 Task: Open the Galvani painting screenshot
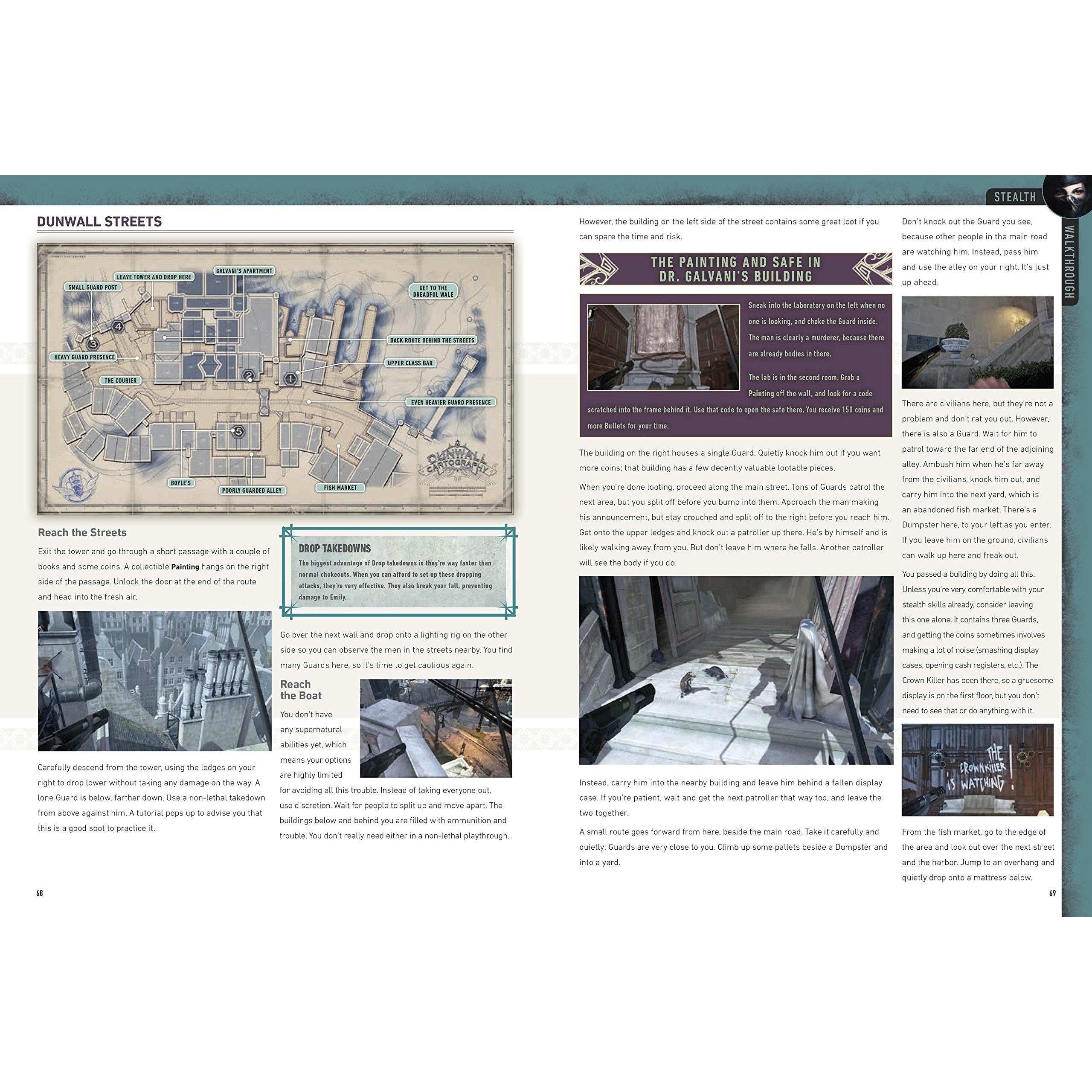point(664,347)
